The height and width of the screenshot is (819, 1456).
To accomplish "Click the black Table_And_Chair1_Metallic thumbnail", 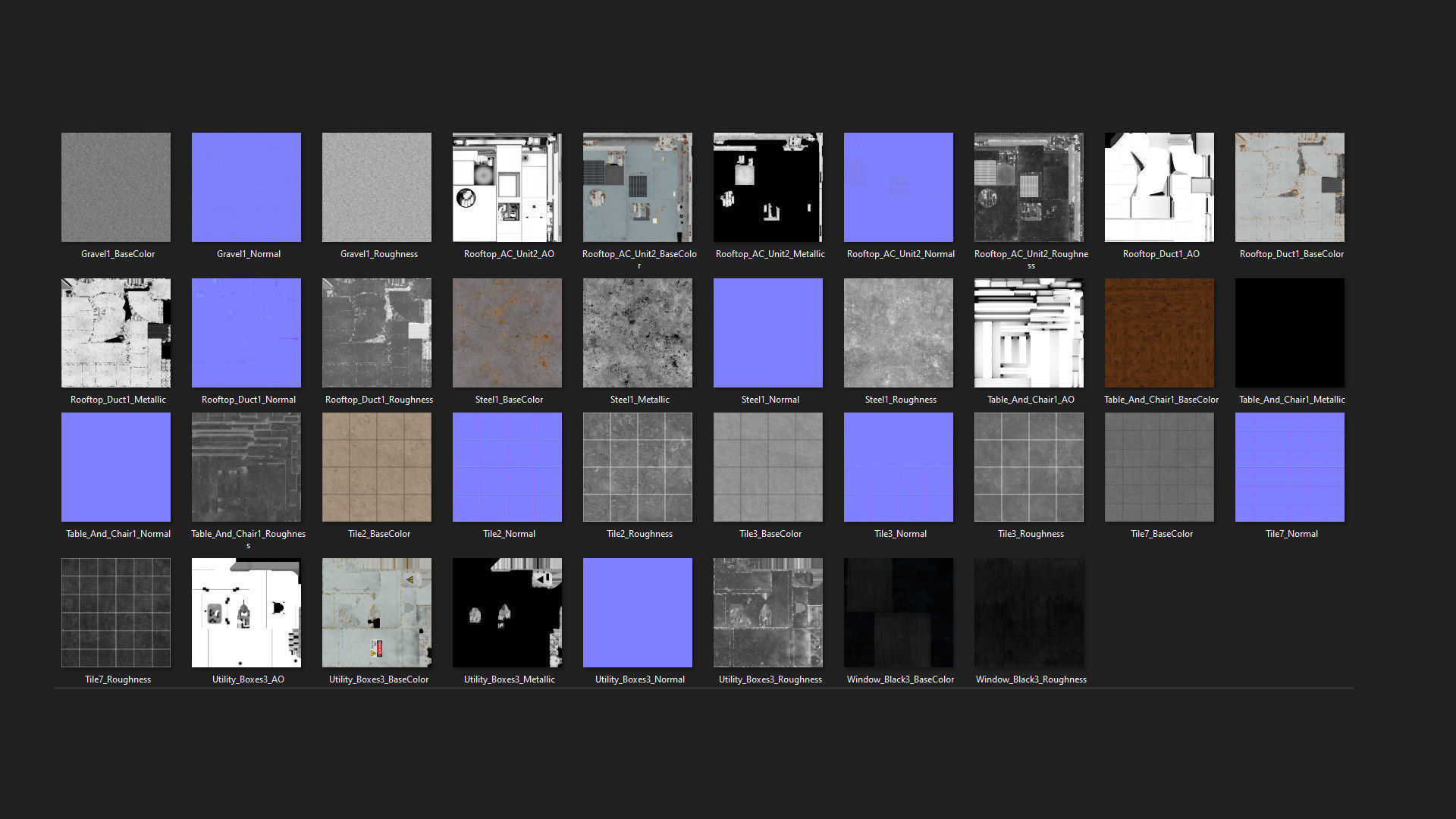I will click(x=1290, y=333).
